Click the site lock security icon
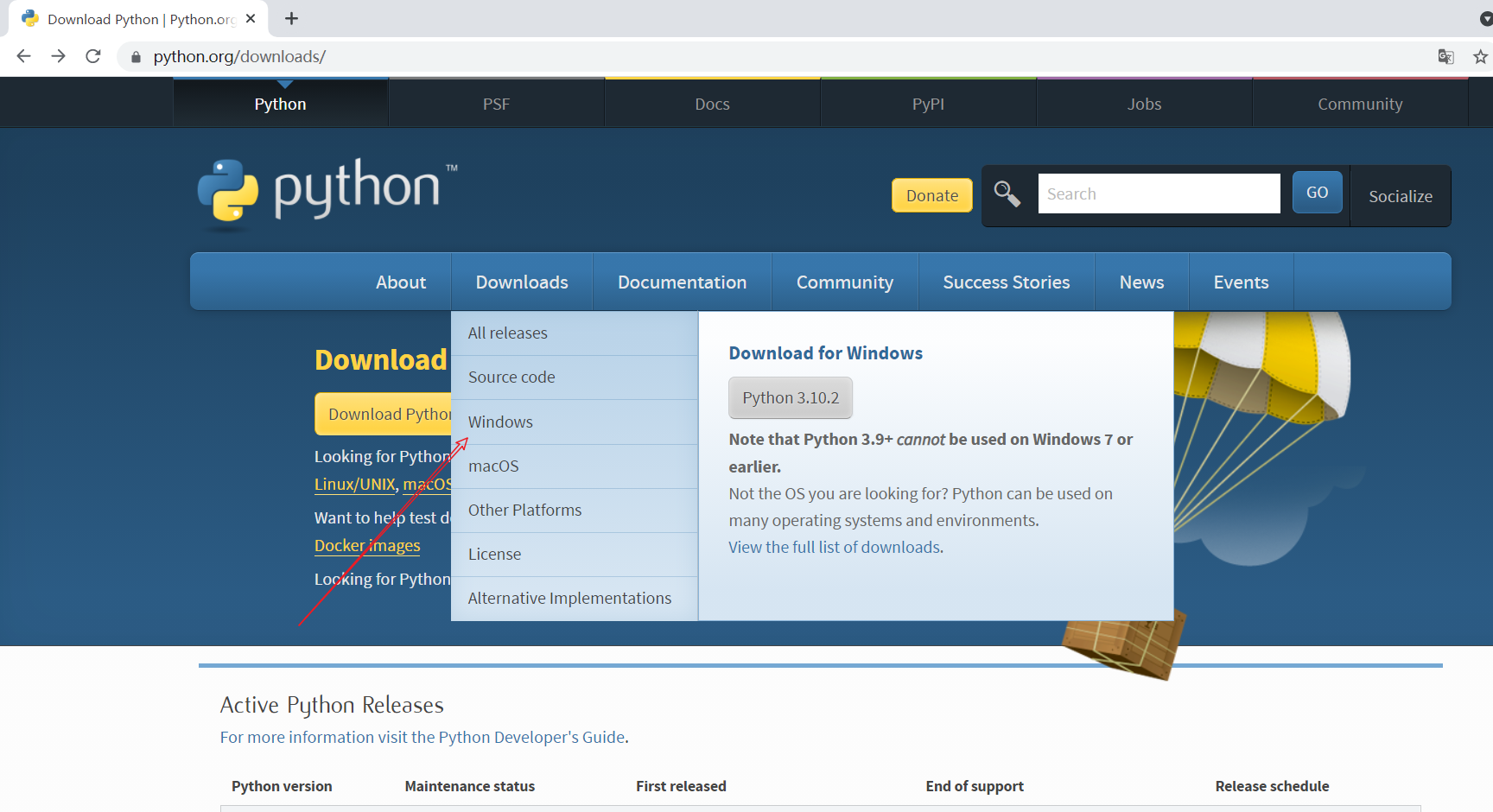 pyautogui.click(x=136, y=57)
